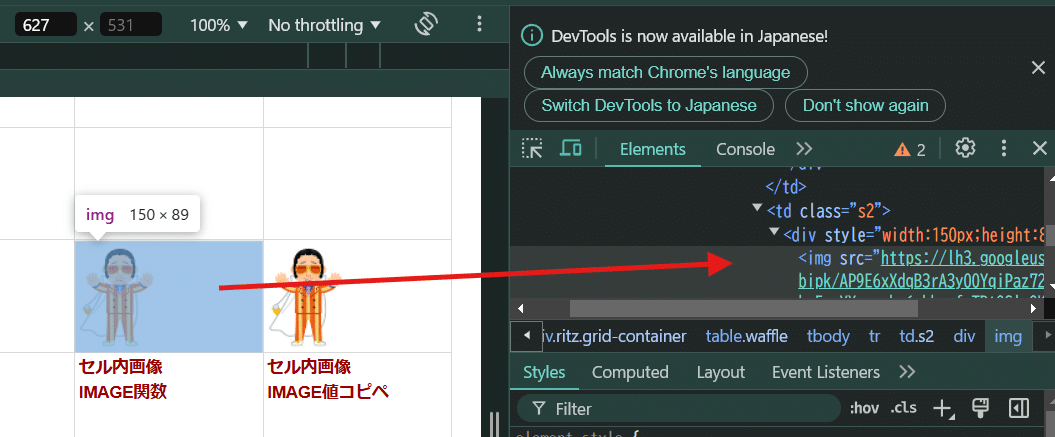Image resolution: width=1055 pixels, height=437 pixels.
Task: Show more DevTools panel tabs
Action: [804, 149]
